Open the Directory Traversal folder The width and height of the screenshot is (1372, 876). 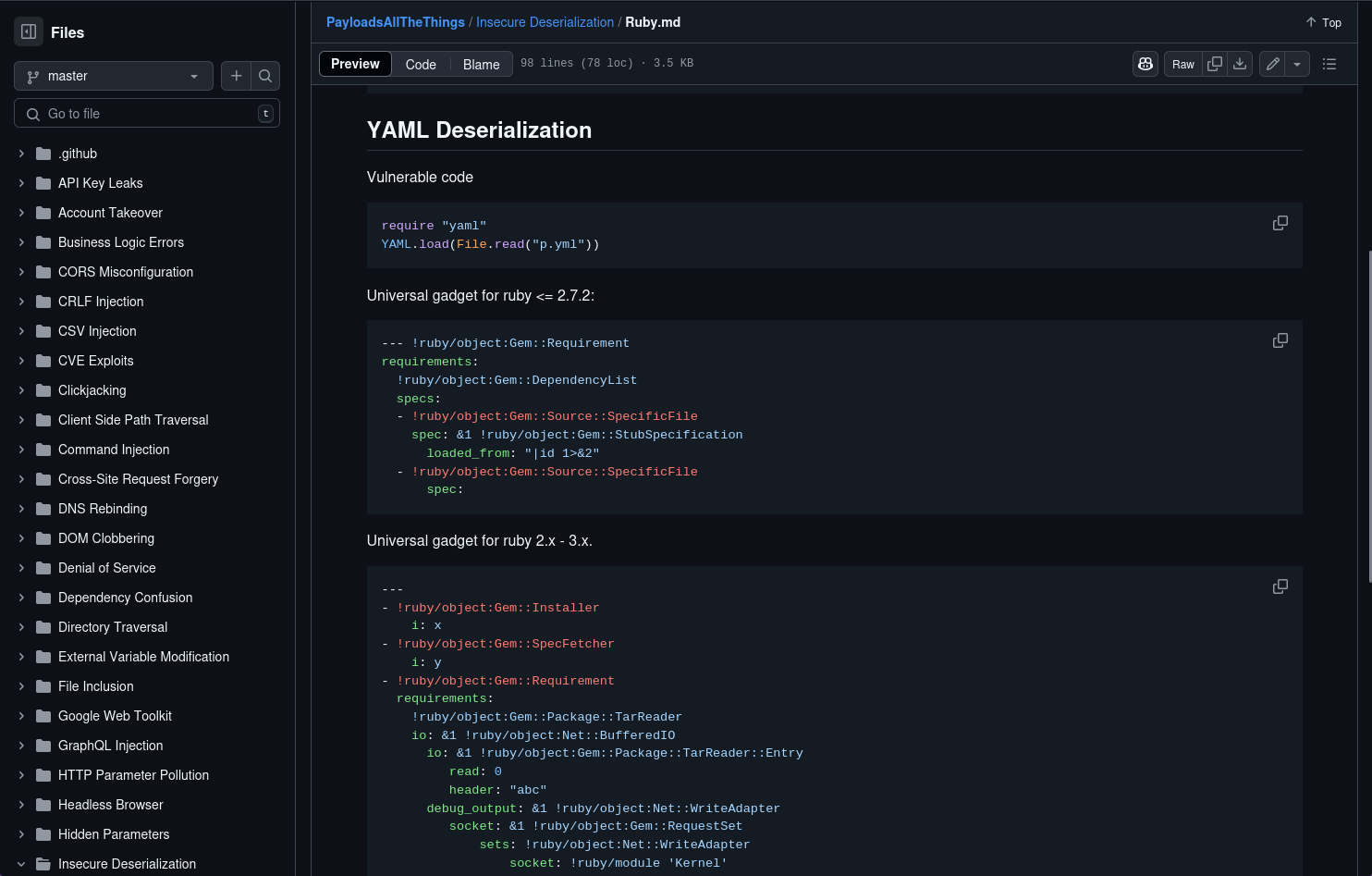(x=113, y=627)
